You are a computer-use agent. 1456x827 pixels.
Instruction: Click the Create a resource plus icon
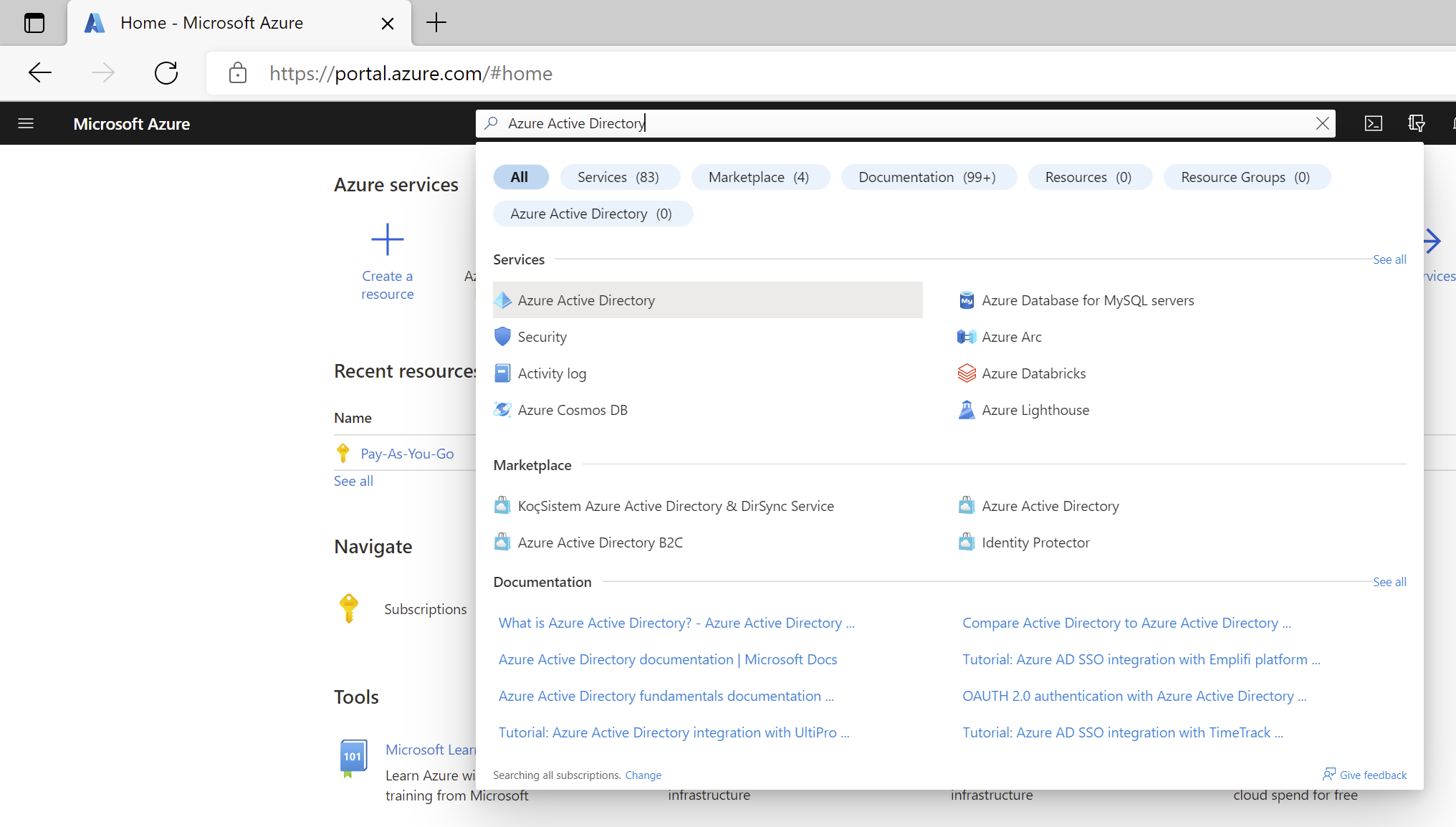click(x=388, y=239)
